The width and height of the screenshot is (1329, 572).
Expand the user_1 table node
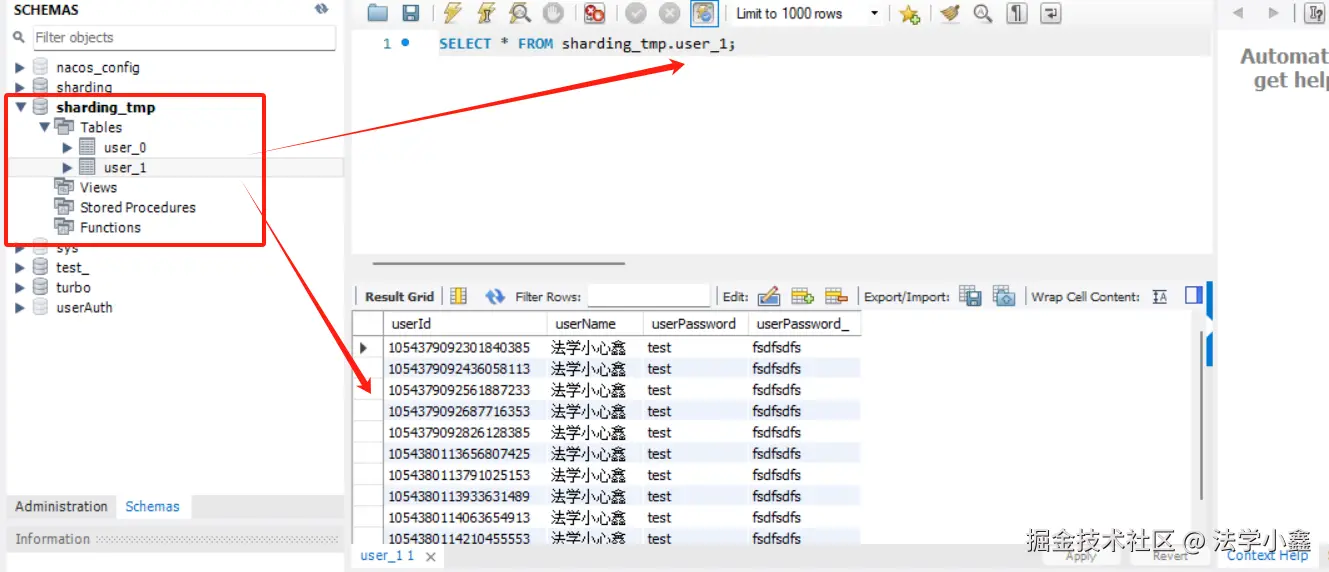(67, 167)
